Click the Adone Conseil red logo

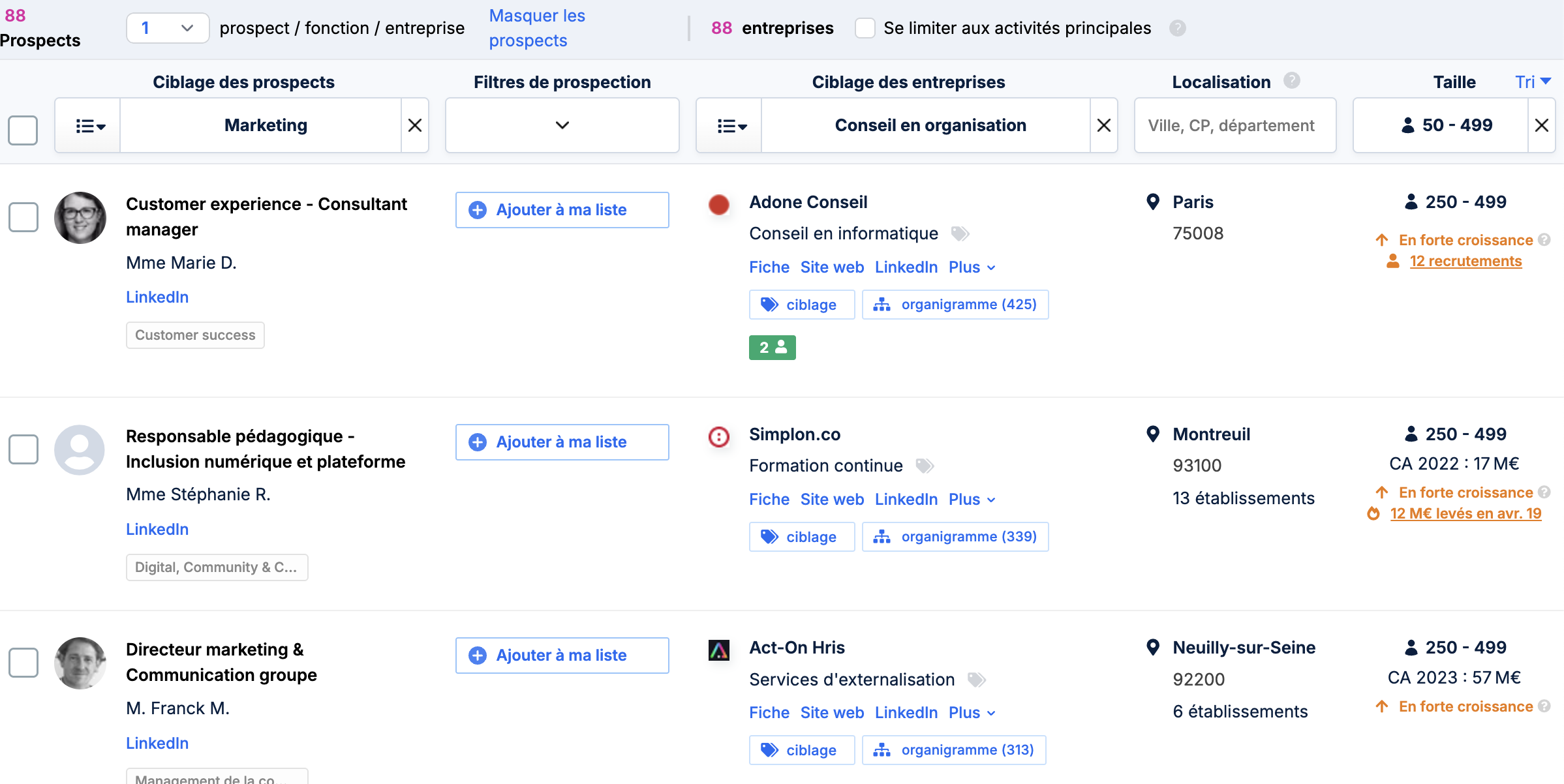pyautogui.click(x=719, y=205)
